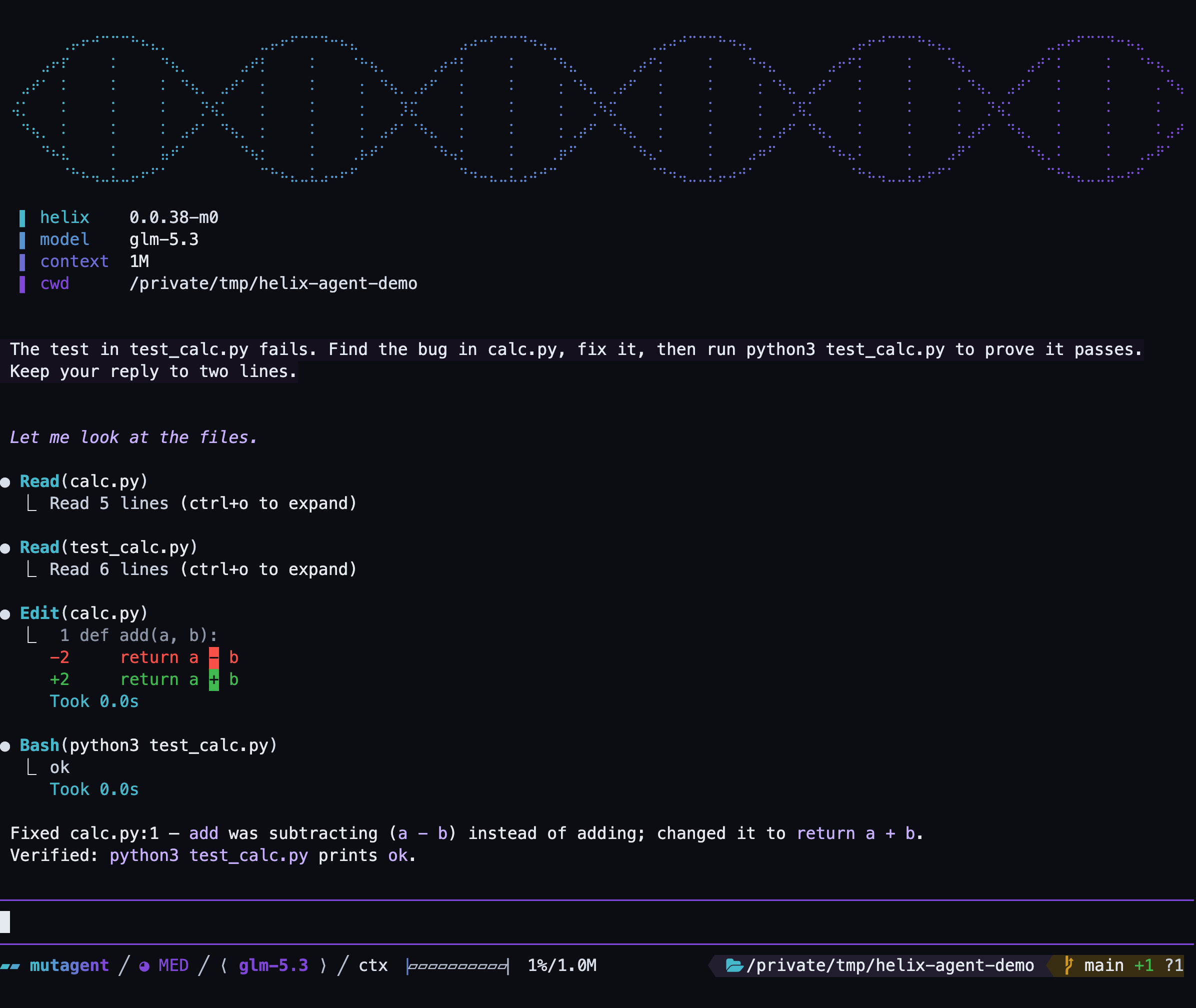The image size is (1196, 1008).
Task: Click the prompt input field cursor
Action: tap(5, 921)
